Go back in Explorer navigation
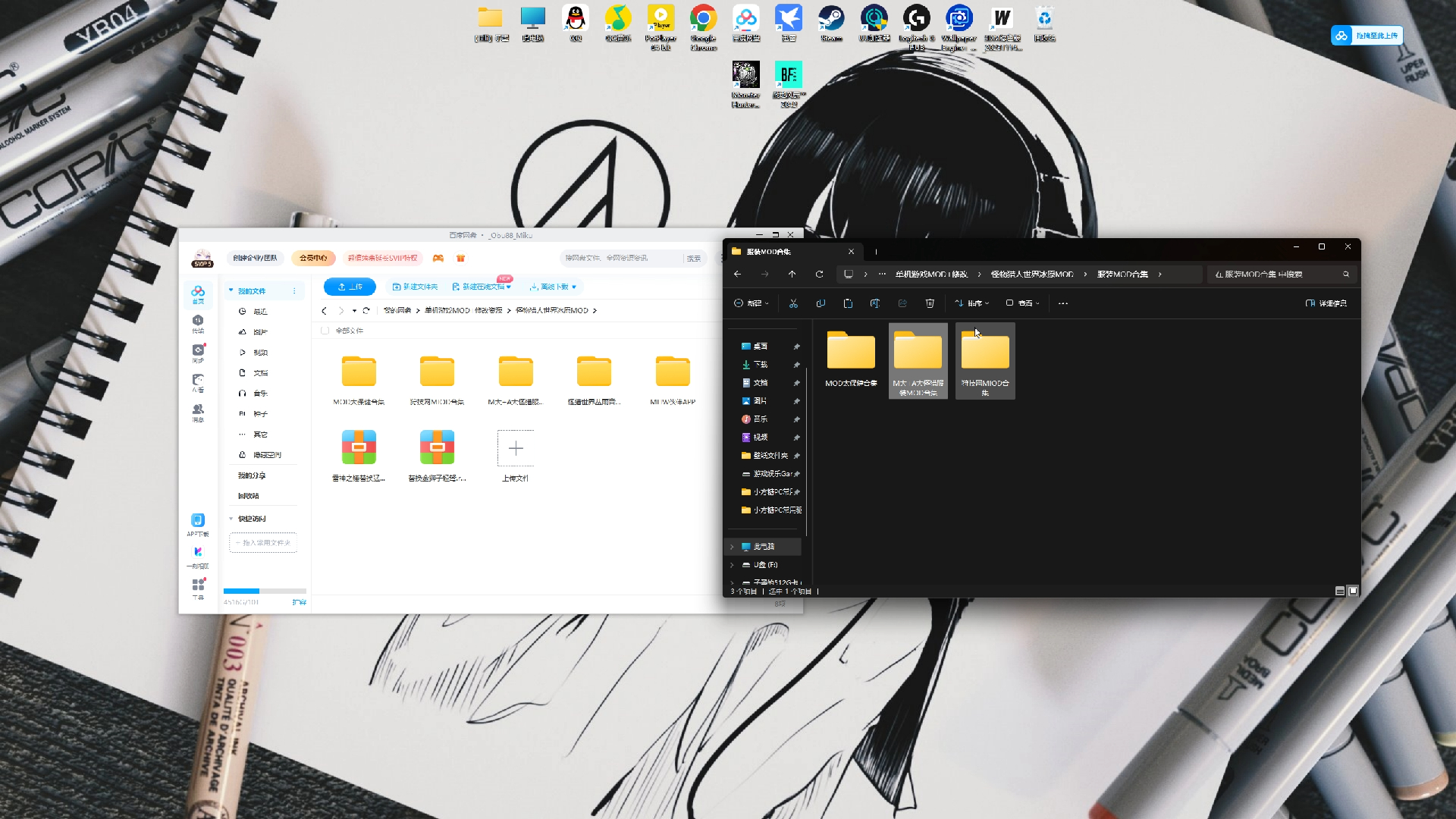 click(737, 275)
